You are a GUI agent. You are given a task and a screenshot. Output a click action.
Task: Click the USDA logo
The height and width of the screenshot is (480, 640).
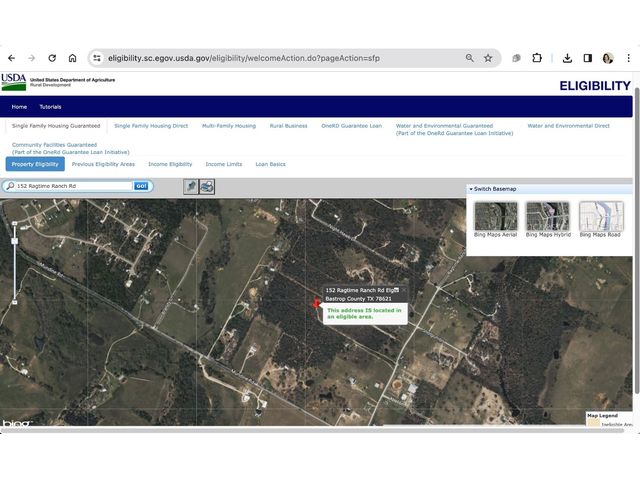coord(14,82)
